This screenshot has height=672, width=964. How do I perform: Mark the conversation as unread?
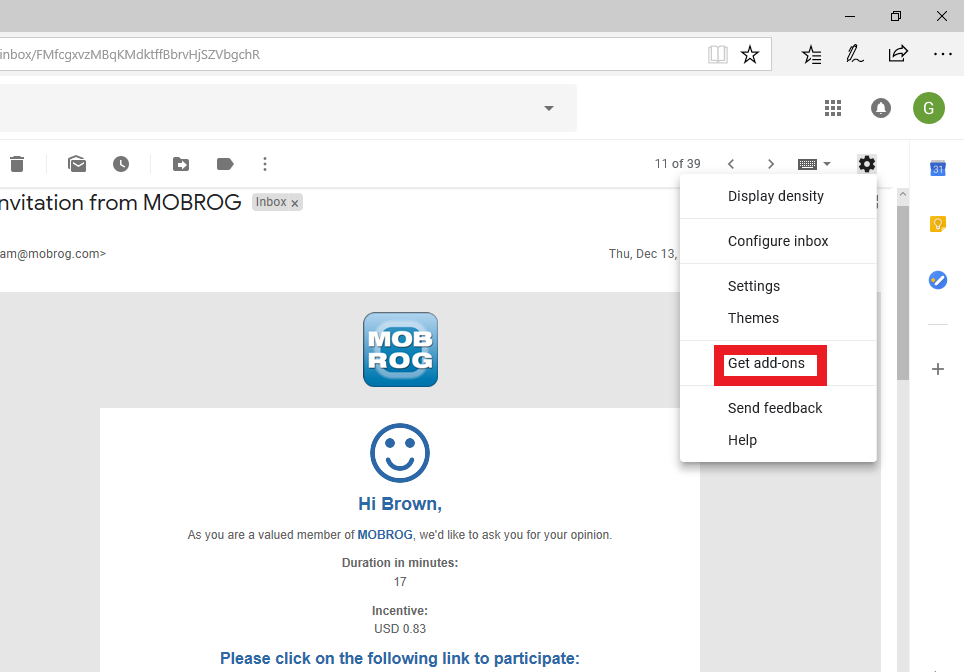[x=77, y=163]
